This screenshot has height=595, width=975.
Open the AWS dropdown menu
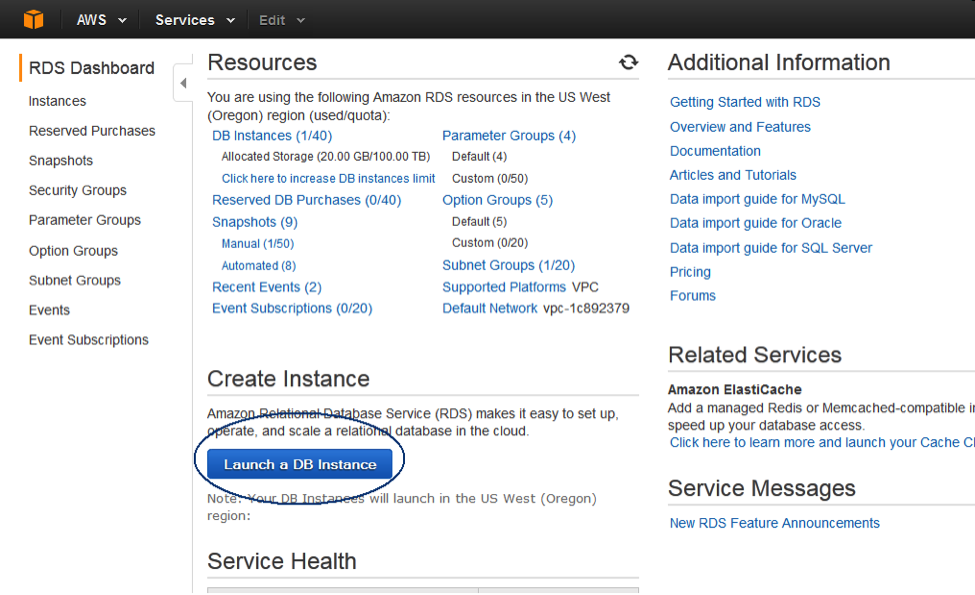click(101, 20)
